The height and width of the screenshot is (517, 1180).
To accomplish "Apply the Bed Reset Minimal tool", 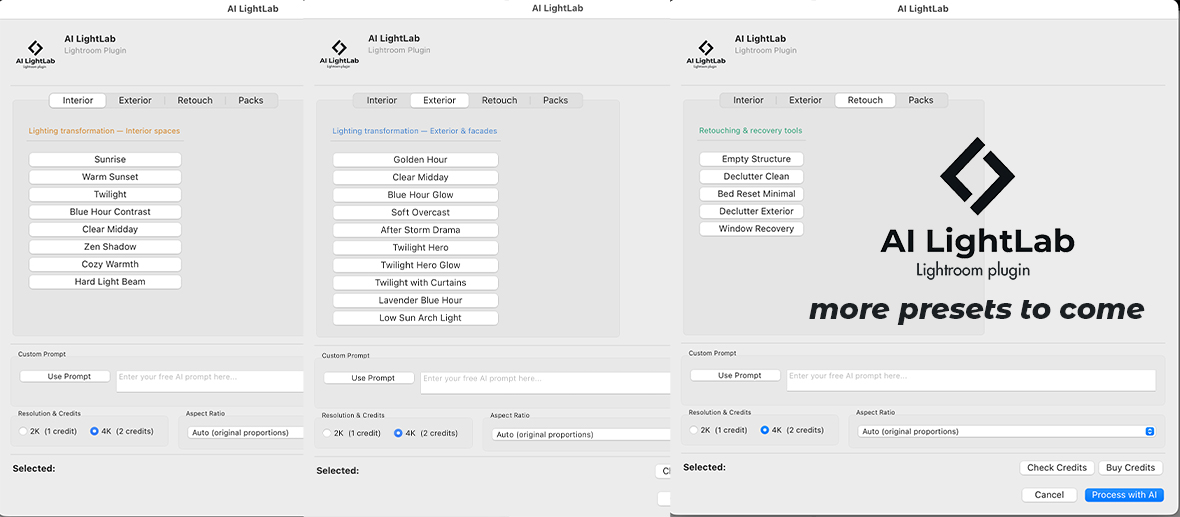I will click(x=752, y=193).
